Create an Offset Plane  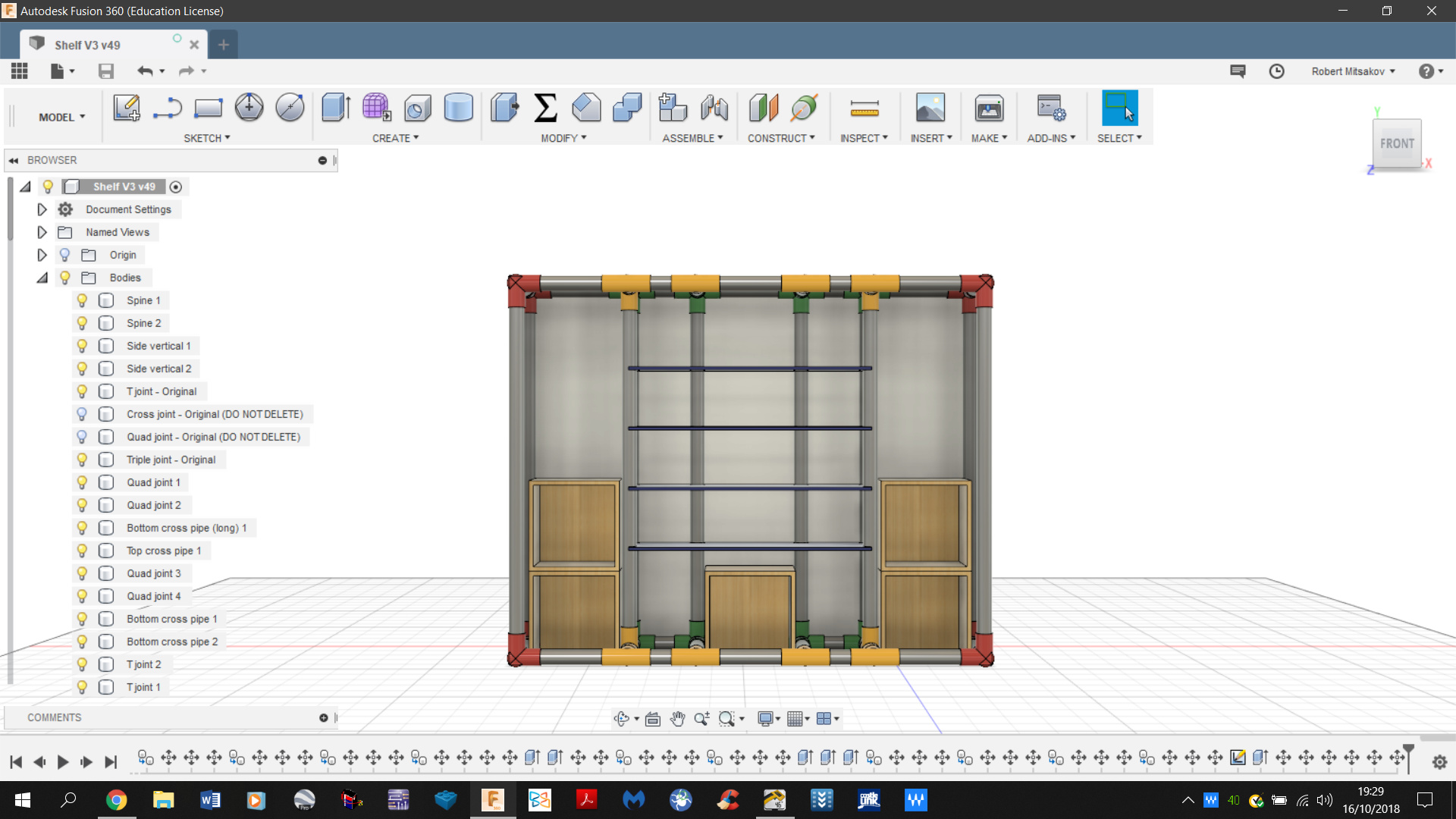pyautogui.click(x=764, y=108)
